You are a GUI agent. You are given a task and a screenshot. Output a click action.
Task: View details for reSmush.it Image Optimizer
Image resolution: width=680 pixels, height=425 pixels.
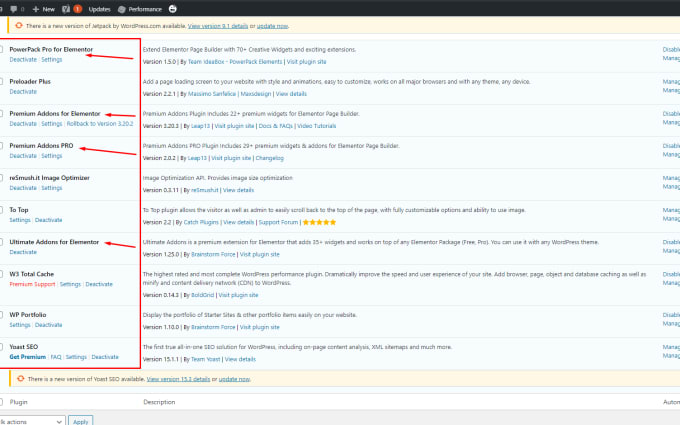239,190
